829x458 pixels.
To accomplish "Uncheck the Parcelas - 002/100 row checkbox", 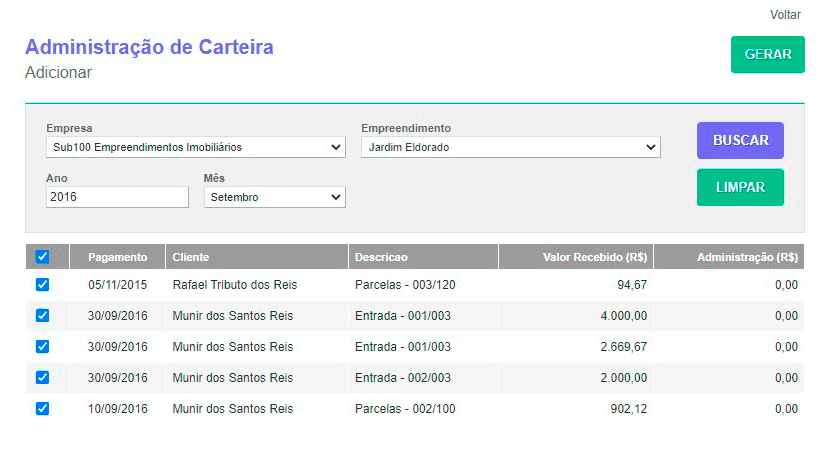I will (x=42, y=409).
